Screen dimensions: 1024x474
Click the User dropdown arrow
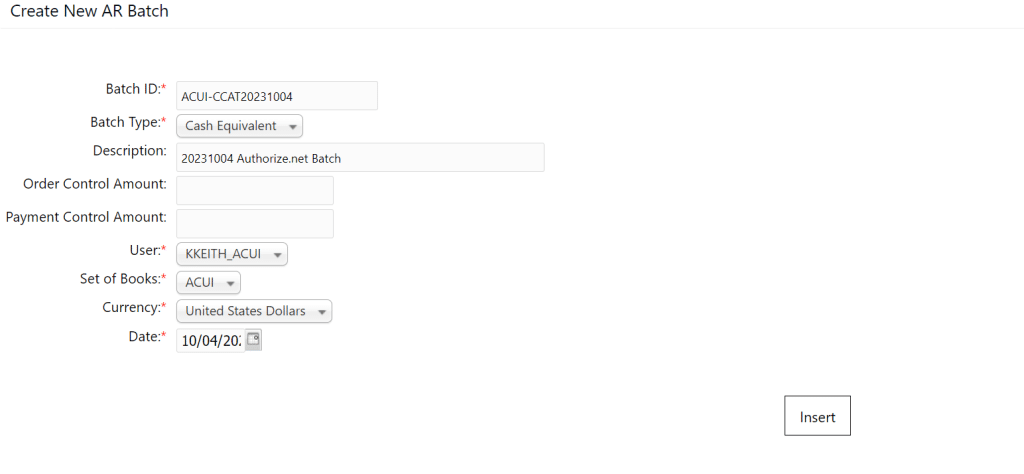pyautogui.click(x=278, y=255)
